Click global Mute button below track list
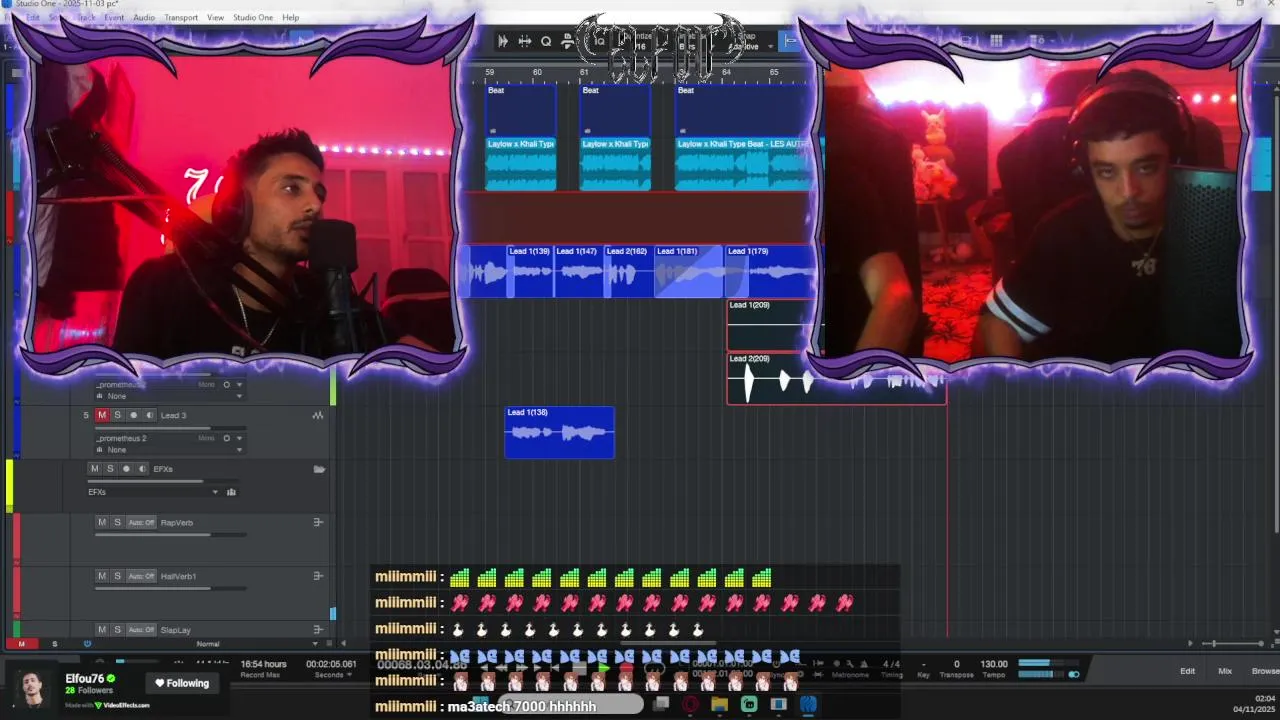This screenshot has height=720, width=1280. [21, 644]
